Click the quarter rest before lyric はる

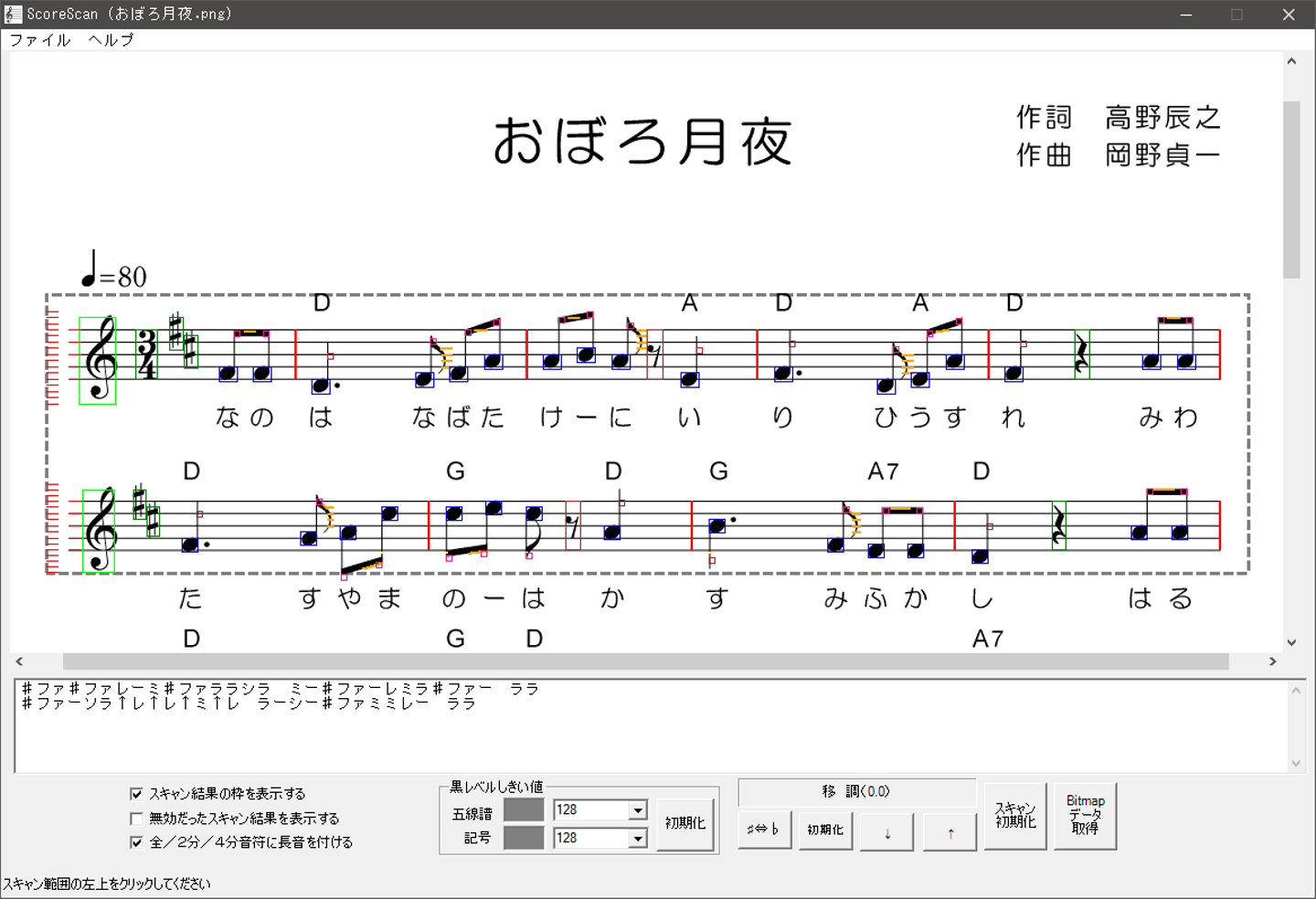[x=1058, y=525]
